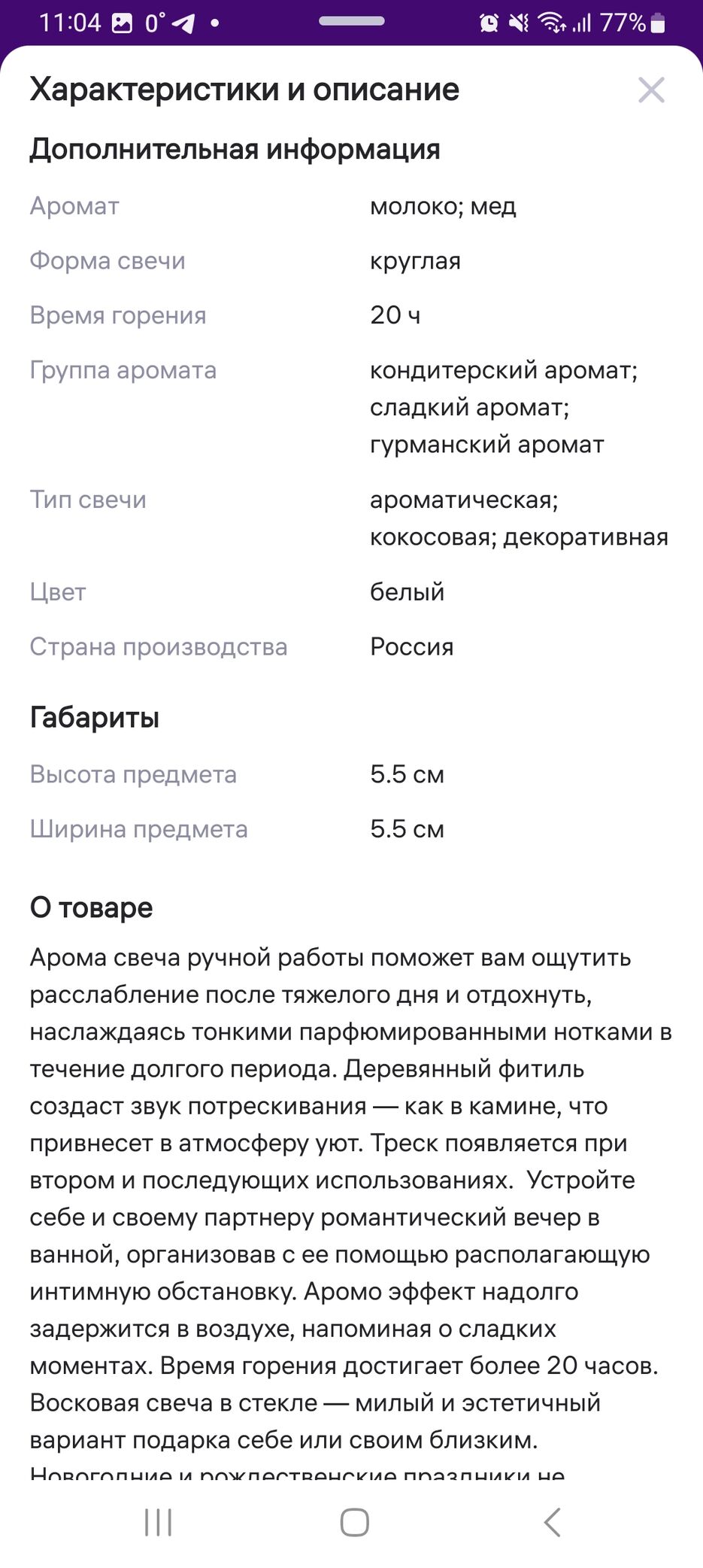Tap the muted sound status icon
703x1568 pixels.
(x=519, y=23)
